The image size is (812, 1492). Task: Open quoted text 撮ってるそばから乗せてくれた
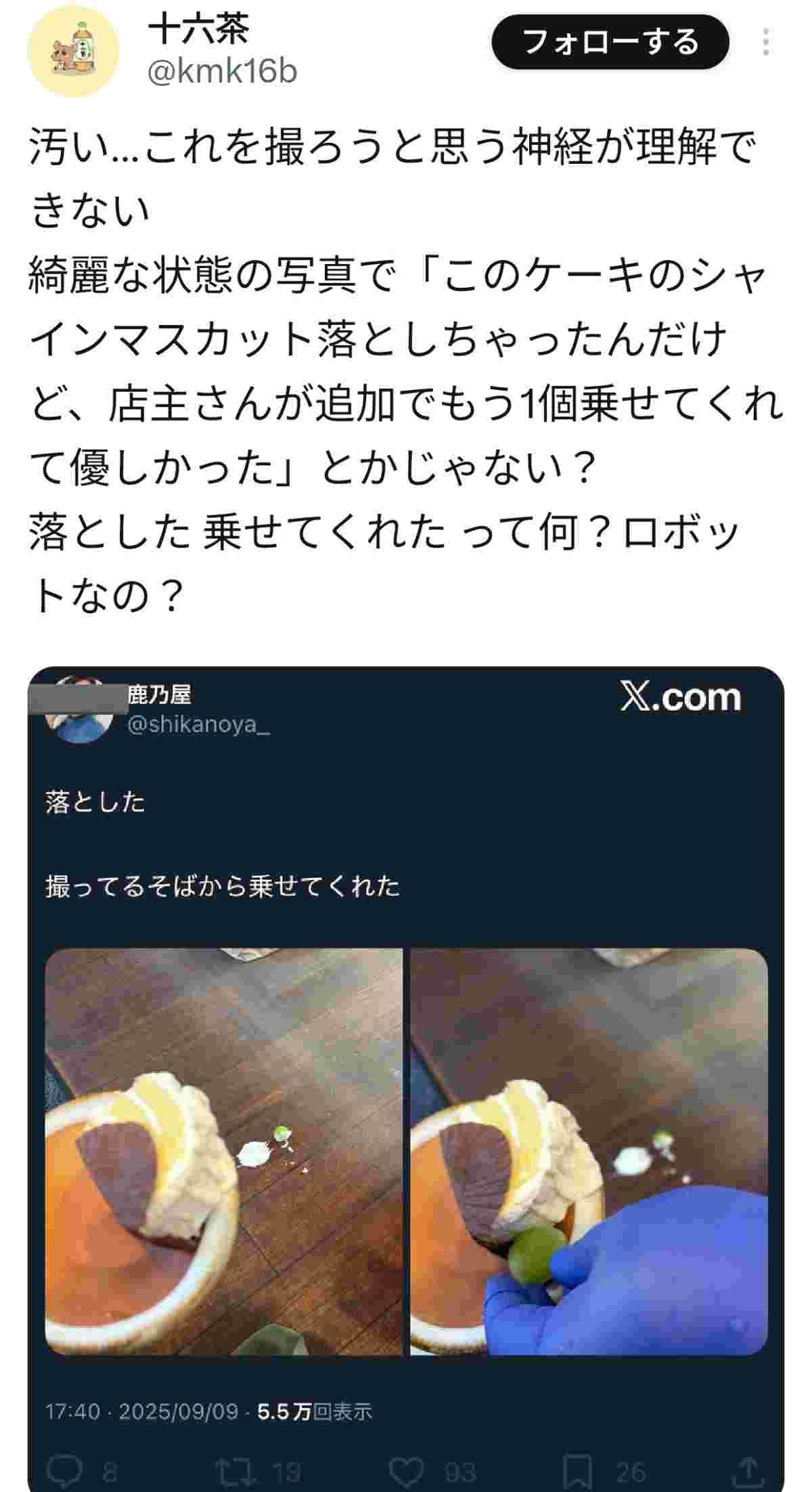pos(223,886)
